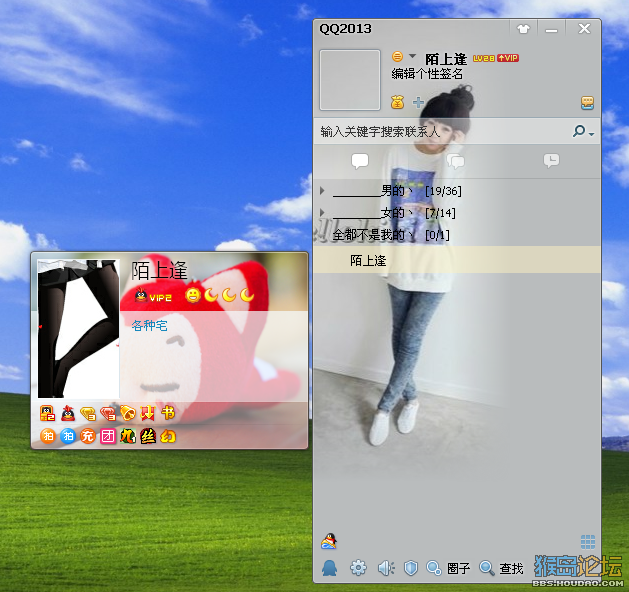Viewport: 629px width, 592px height.
Task: Click the sun and moons level icons
Action: (x=220, y=296)
